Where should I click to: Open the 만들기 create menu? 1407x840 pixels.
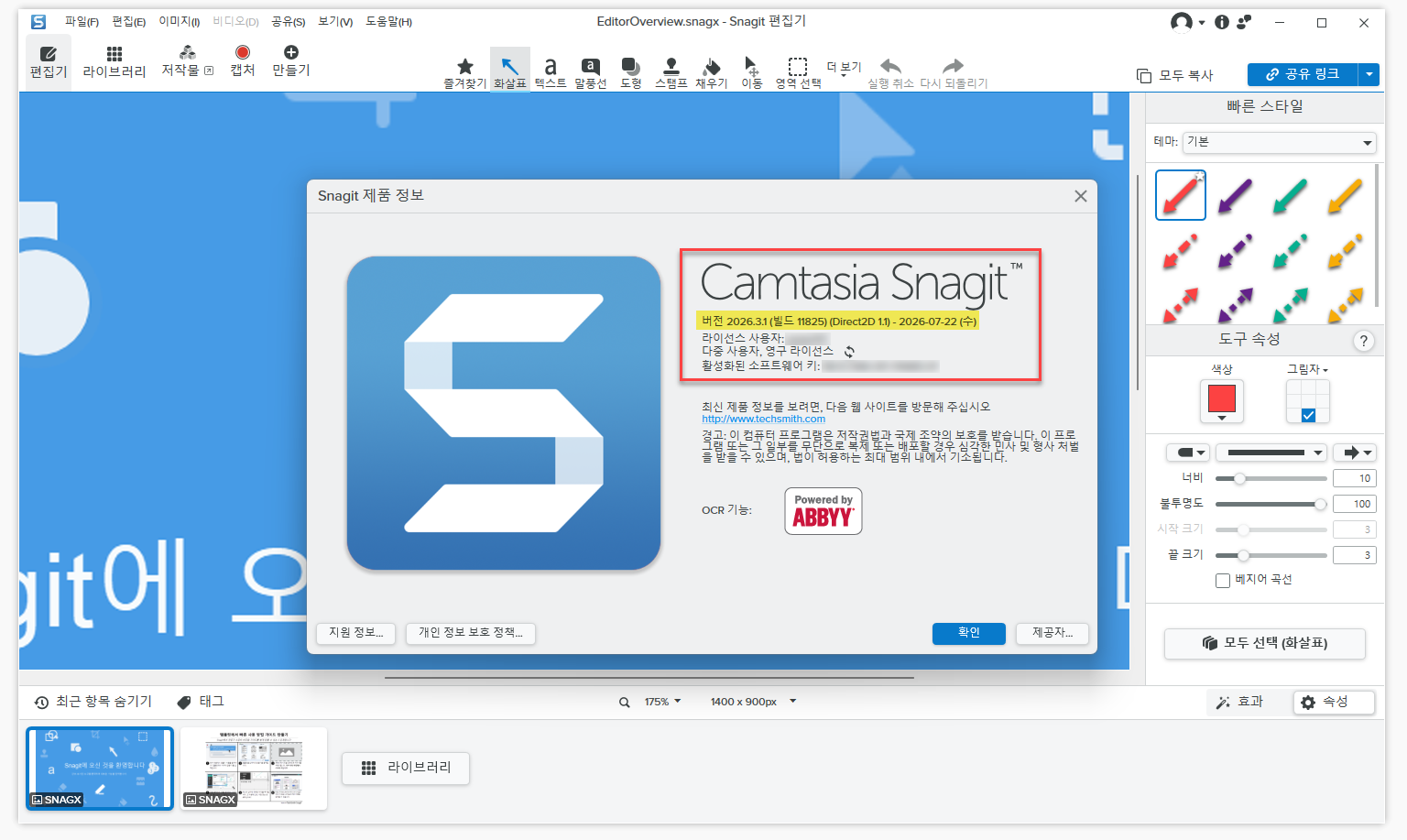click(291, 60)
